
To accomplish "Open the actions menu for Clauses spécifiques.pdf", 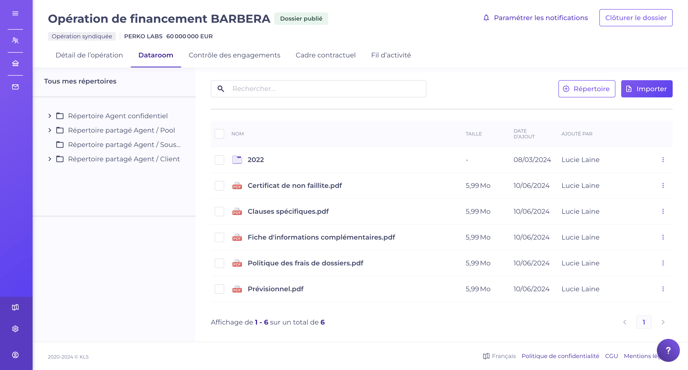I will pos(663,212).
